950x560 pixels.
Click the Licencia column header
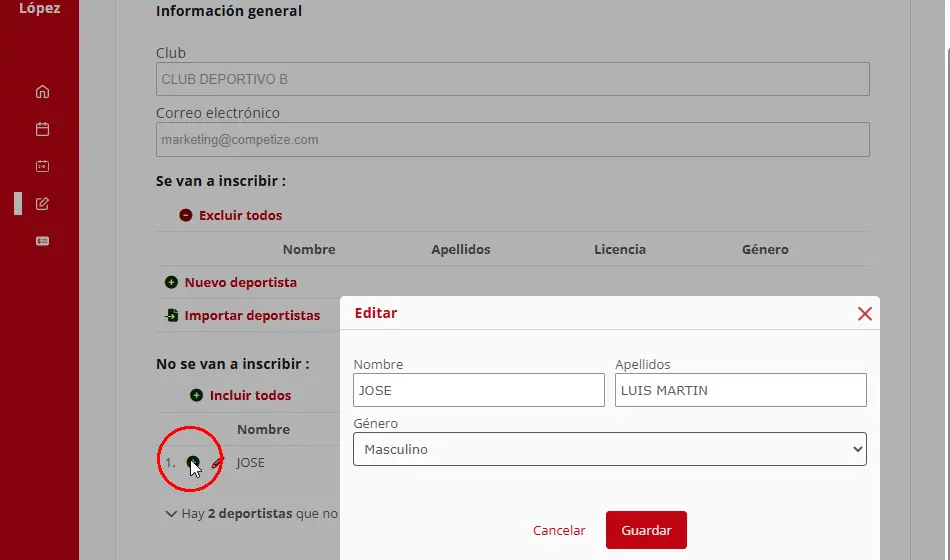click(x=620, y=249)
